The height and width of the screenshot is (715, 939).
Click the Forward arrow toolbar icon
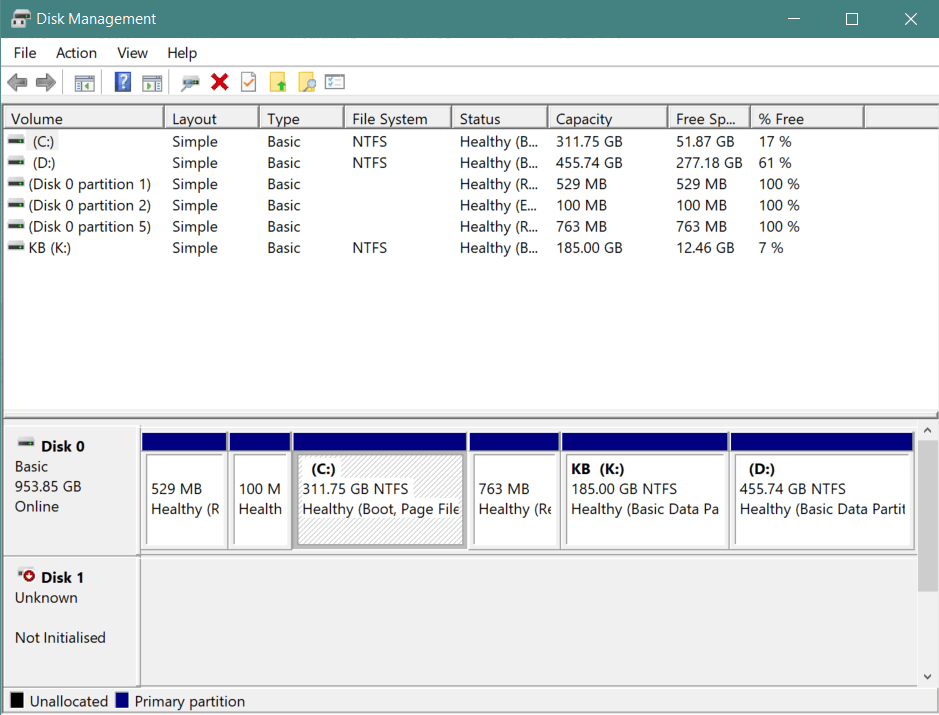coord(46,82)
